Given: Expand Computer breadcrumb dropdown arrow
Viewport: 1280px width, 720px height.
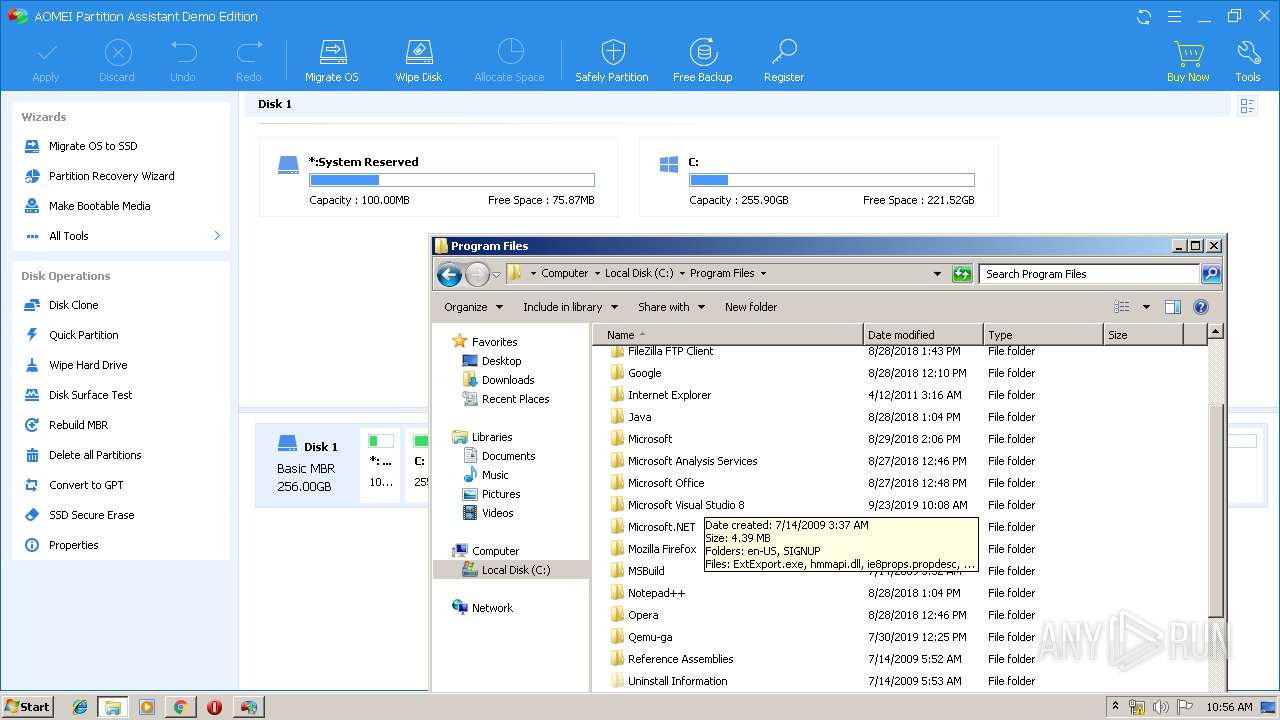Looking at the screenshot, I should pos(597,273).
